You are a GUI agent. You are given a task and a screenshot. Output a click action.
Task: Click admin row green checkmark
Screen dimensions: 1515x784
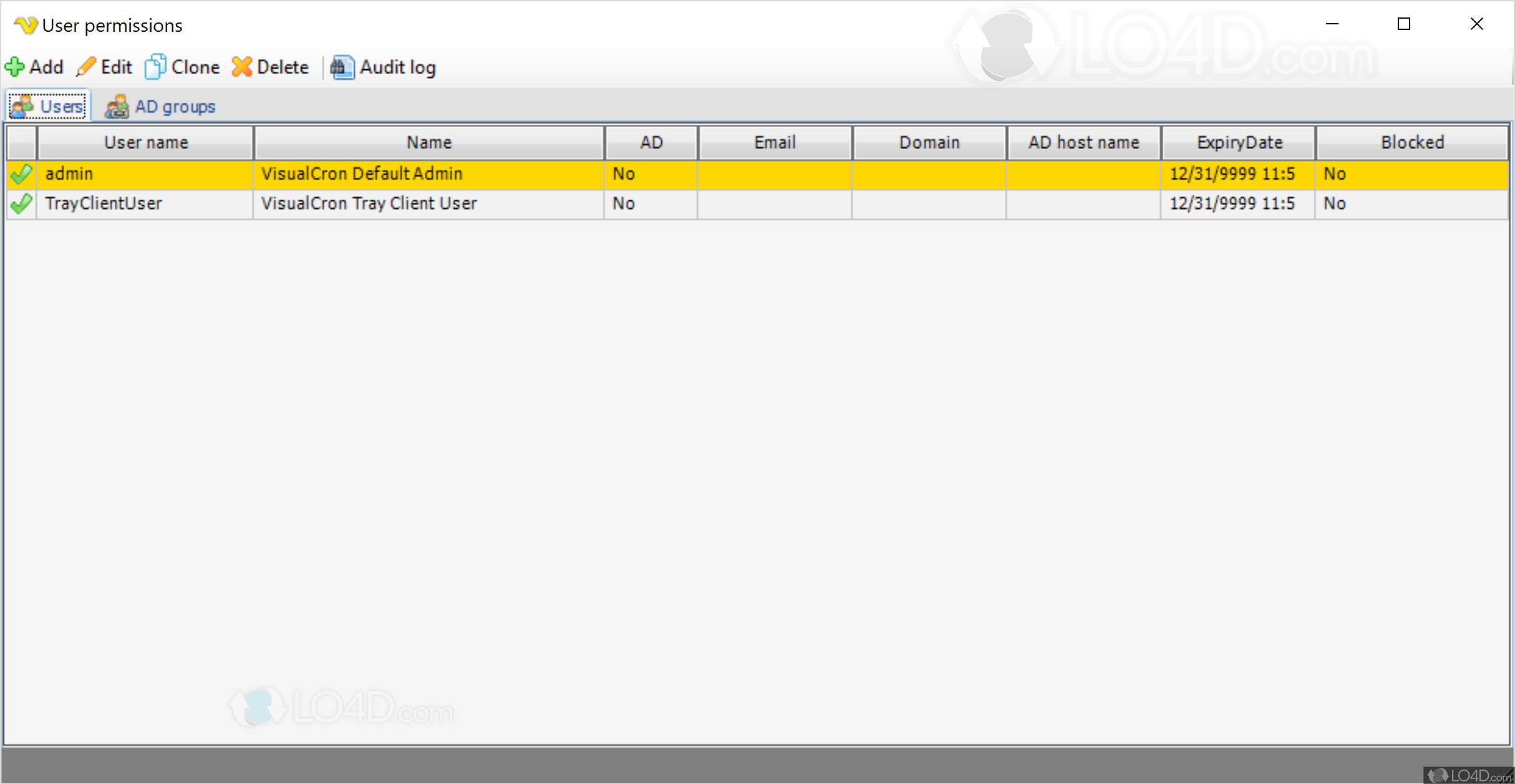pos(21,174)
